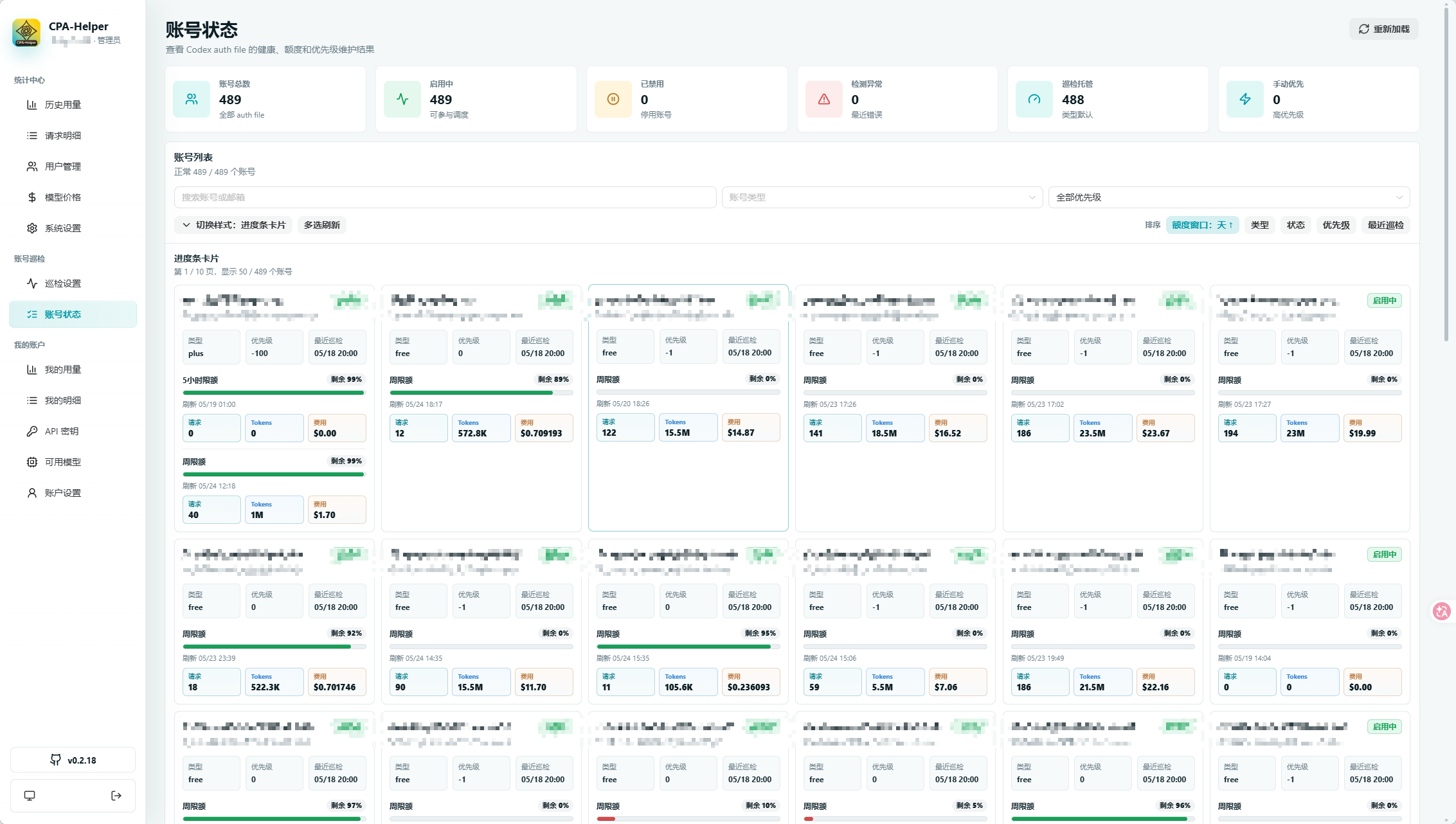Click the page vertical scrollbar
Viewport: 1456px width, 824px height.
[1446, 174]
